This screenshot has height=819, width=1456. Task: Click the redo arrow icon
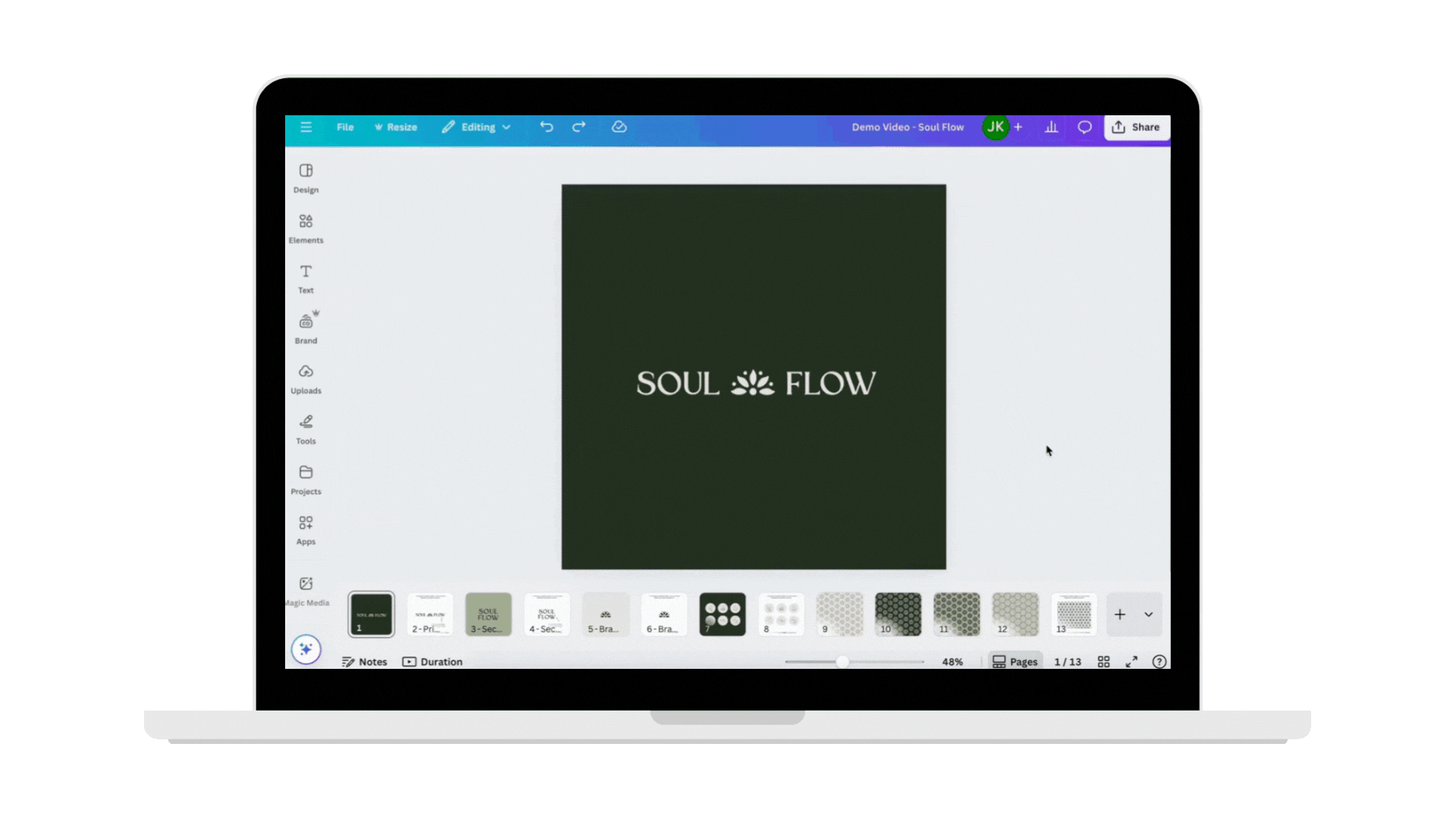(579, 127)
